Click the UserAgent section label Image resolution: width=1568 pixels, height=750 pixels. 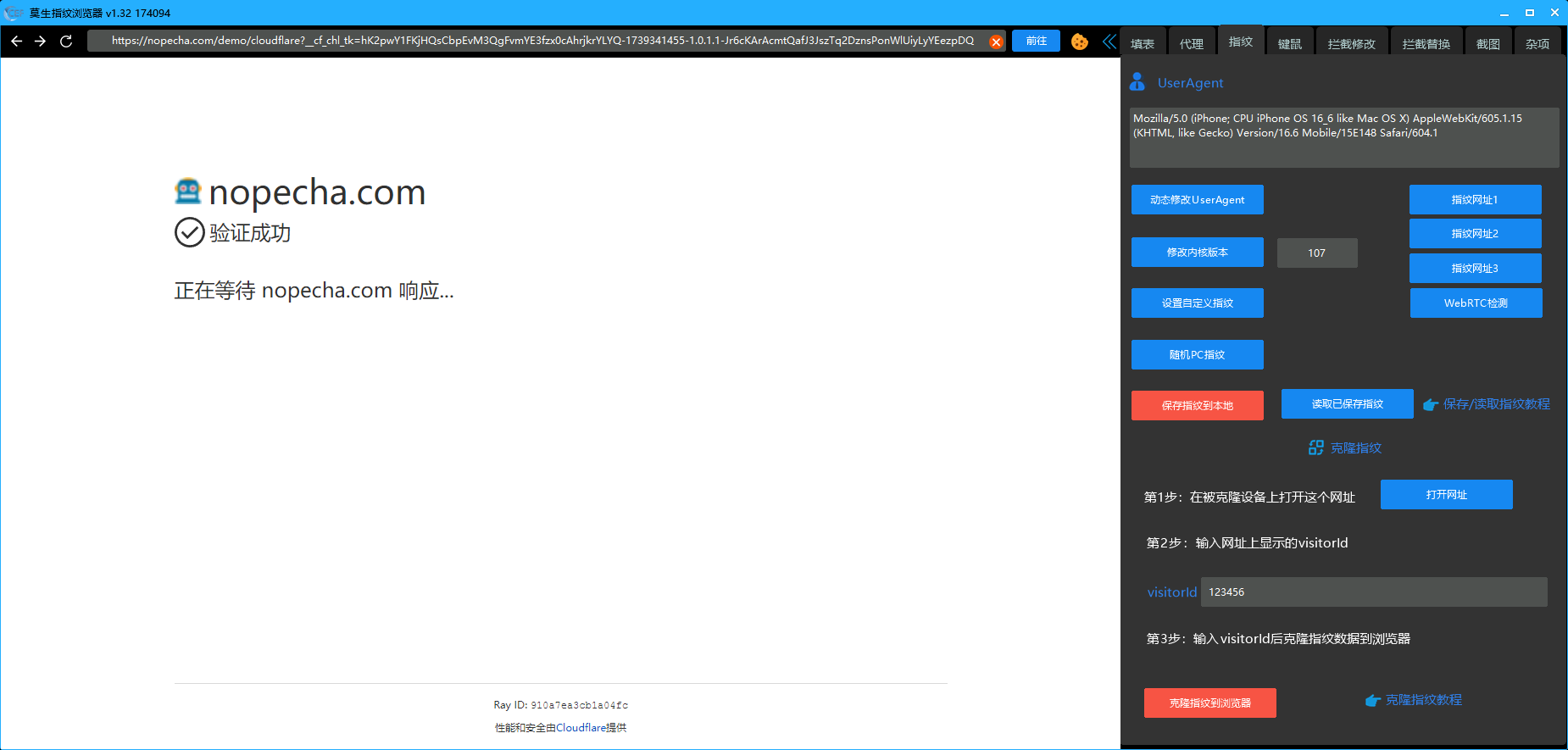1190,83
